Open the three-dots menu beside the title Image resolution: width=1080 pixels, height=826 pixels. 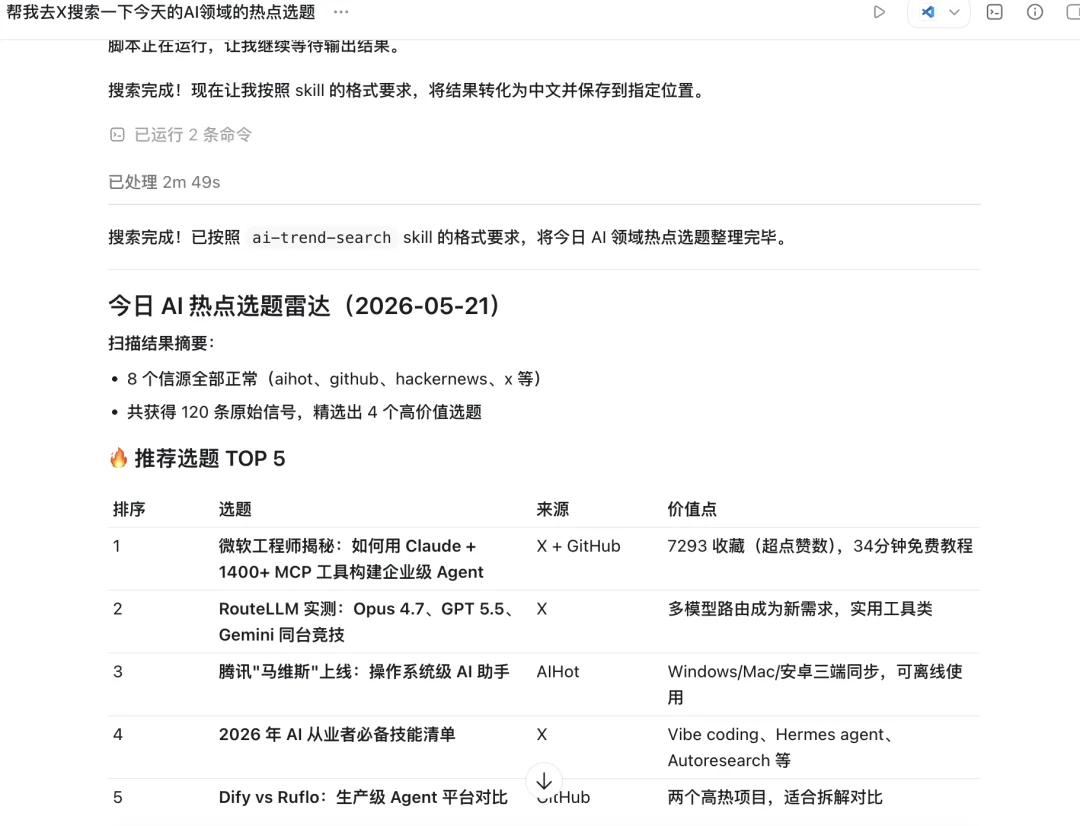[340, 12]
